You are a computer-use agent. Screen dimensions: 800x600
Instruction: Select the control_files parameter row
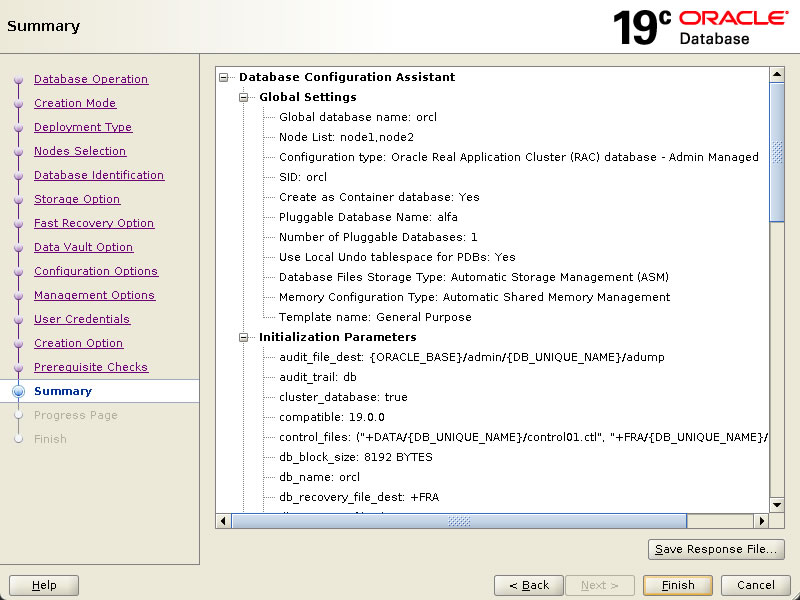(x=523, y=437)
